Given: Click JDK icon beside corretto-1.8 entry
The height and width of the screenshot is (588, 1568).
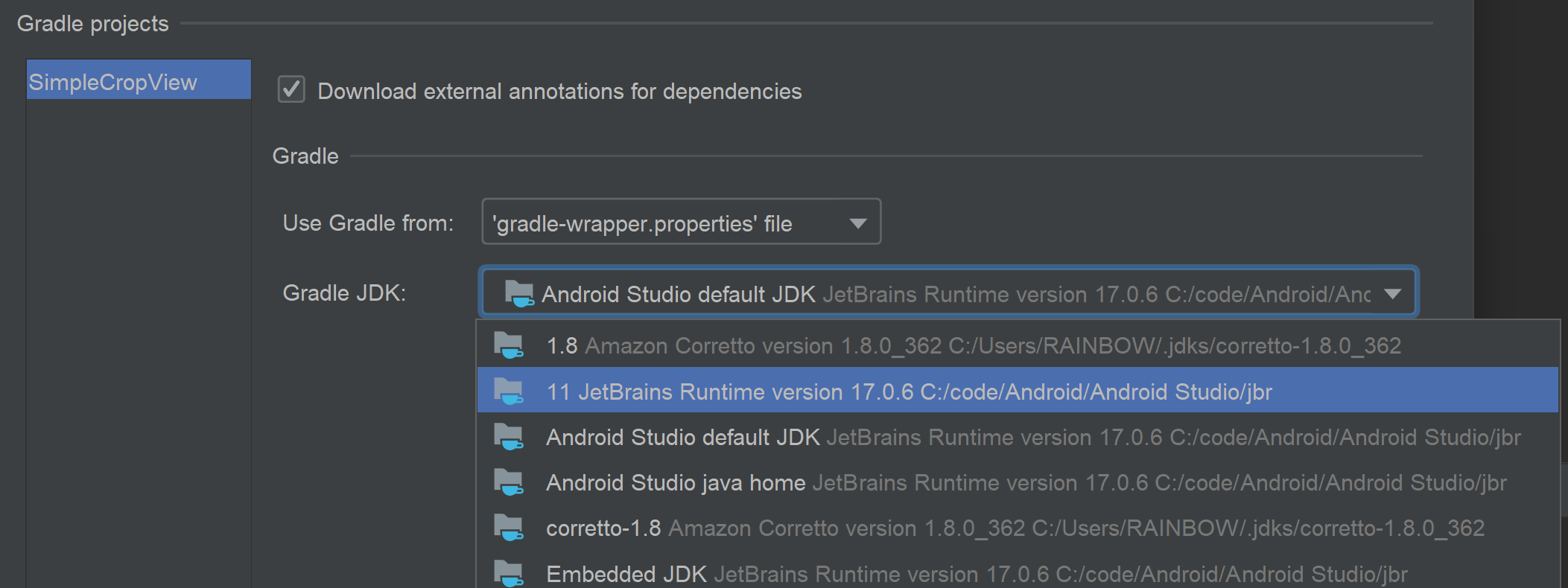Looking at the screenshot, I should pos(509,528).
